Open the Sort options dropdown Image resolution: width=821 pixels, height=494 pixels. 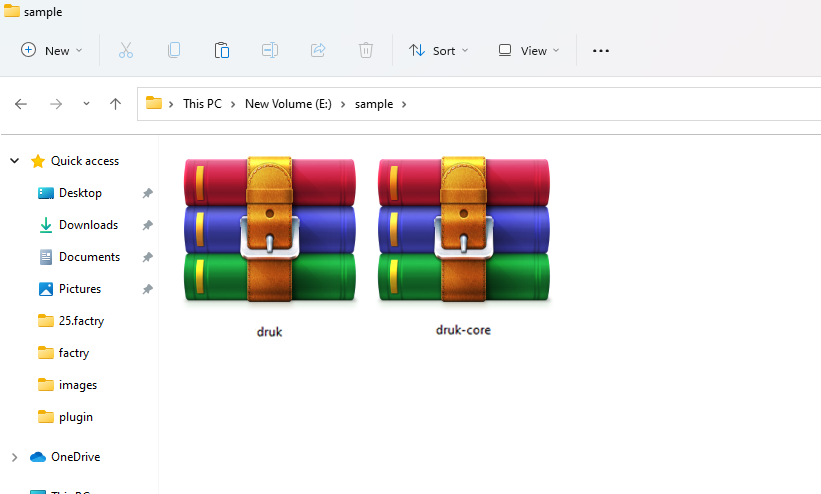tap(438, 50)
